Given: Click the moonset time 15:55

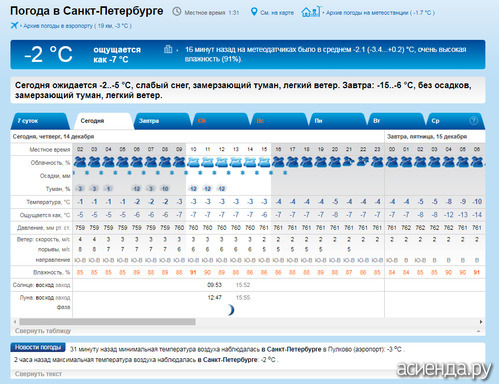Looking at the screenshot, I should [243, 298].
